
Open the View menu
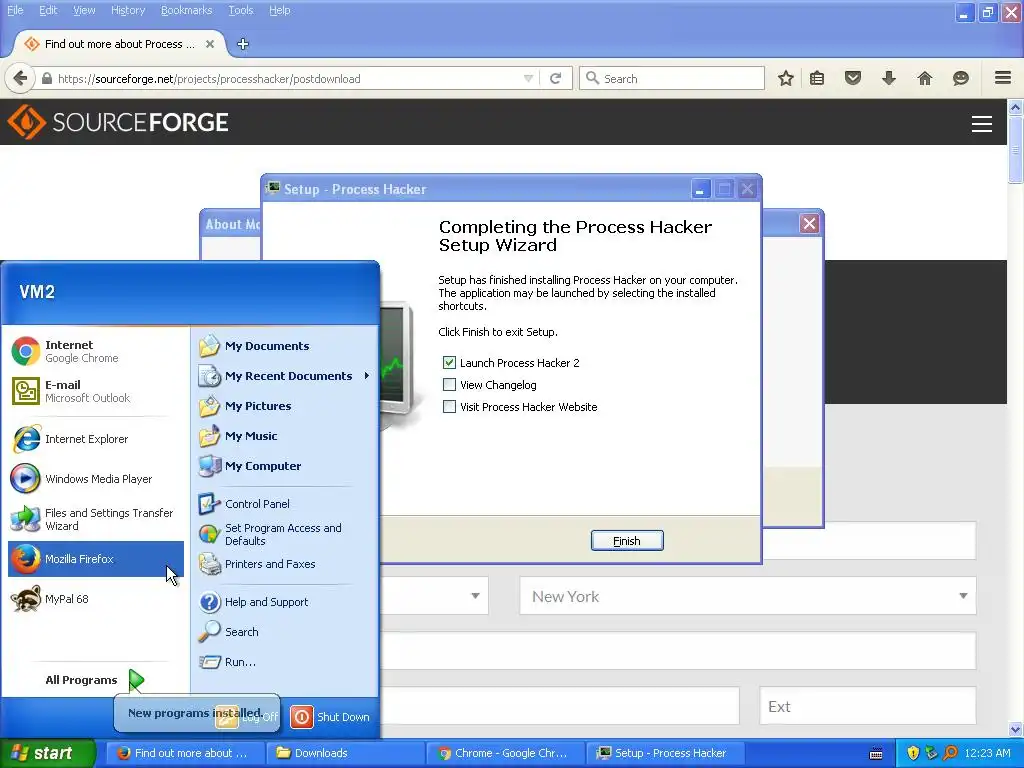tap(84, 10)
